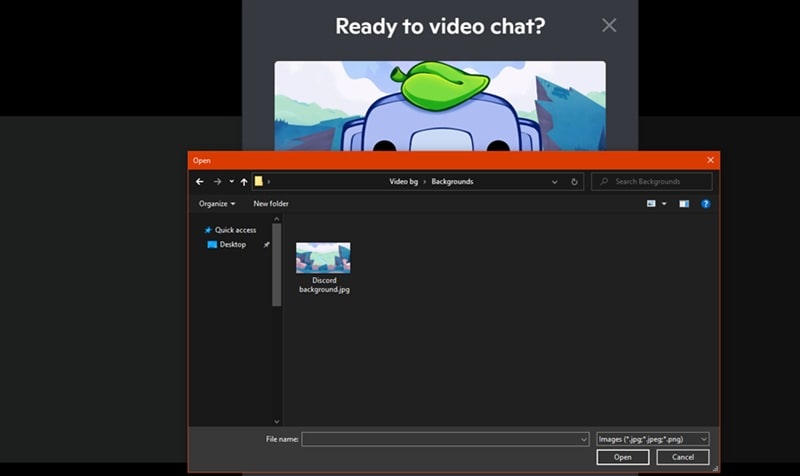Screen dimensions: 800x476
Task: Click the breadcrumb chevron after folder icon
Action: pos(269,182)
